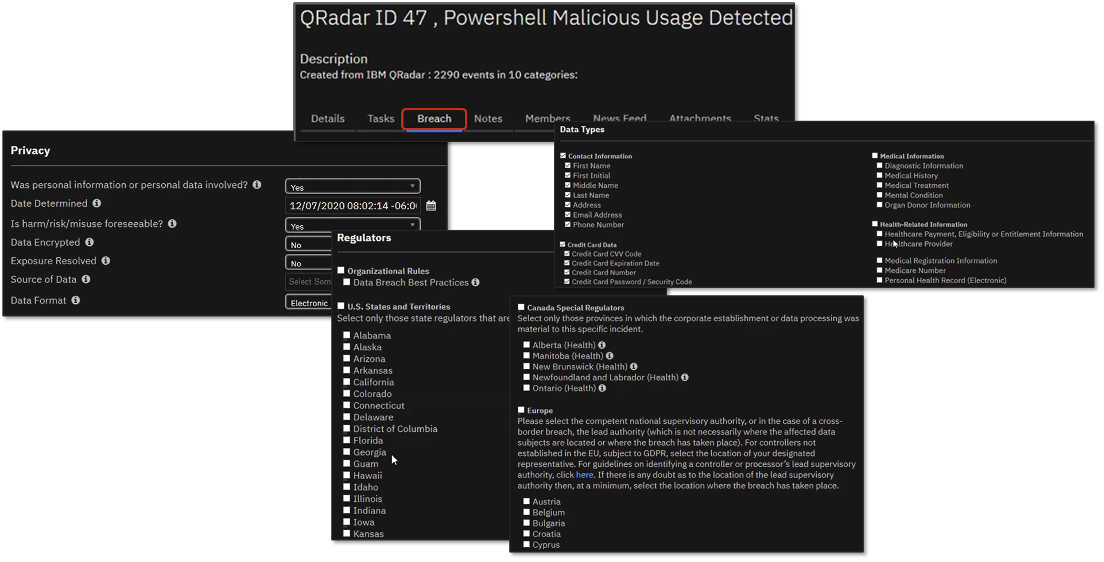Click info icon next to Data Encrypted
Viewport: 1104px width, 562px height.
coord(89,242)
